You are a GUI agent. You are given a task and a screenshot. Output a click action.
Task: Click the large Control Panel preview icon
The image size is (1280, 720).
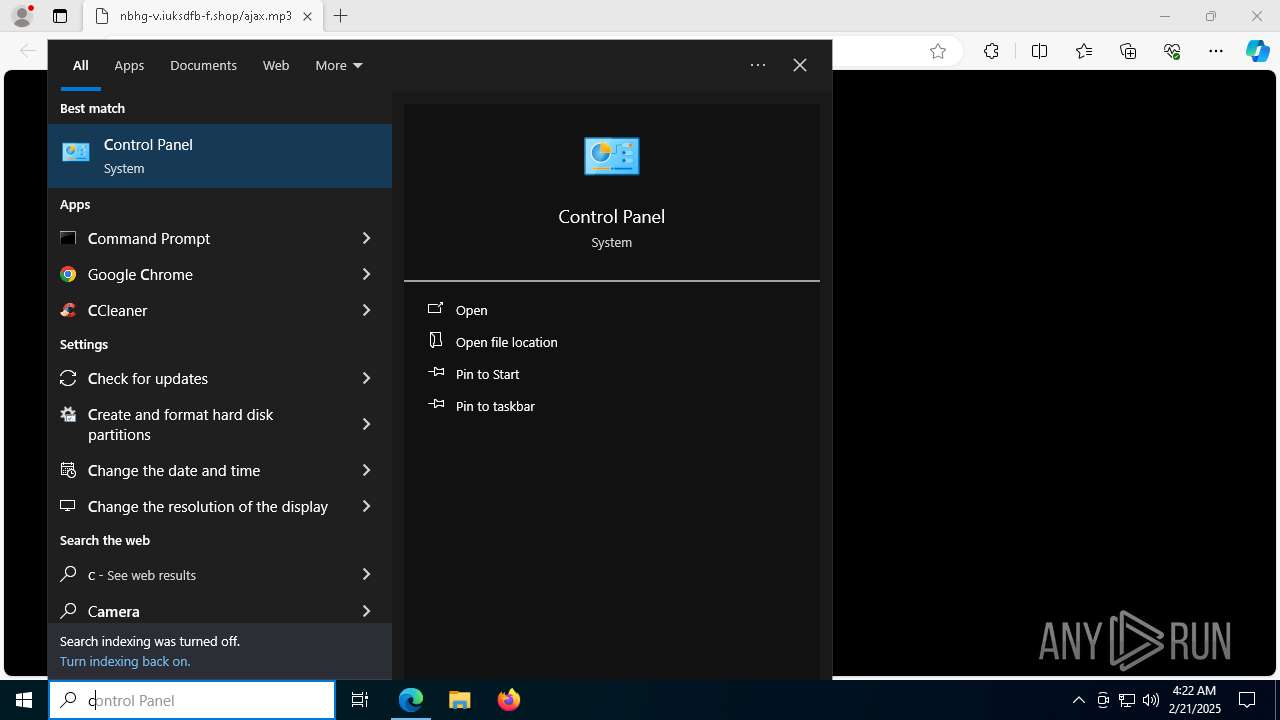point(611,156)
